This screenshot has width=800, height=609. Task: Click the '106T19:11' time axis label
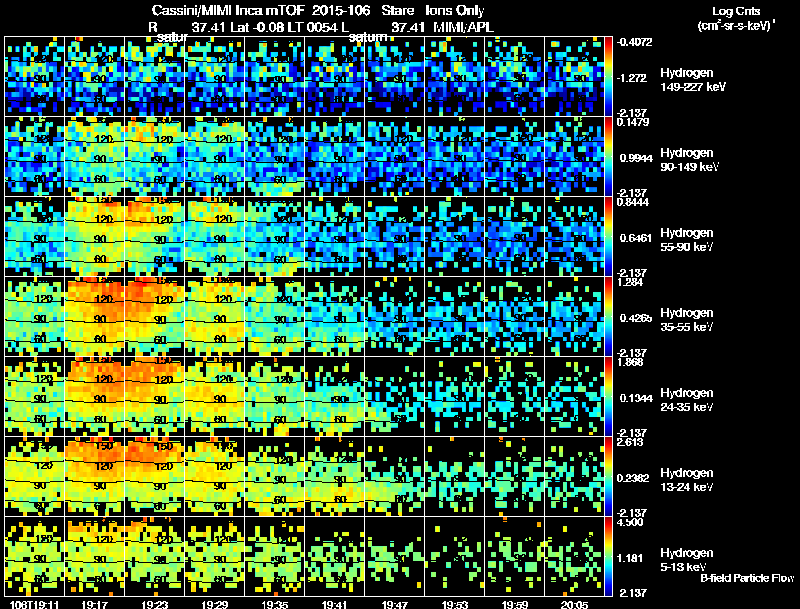[x=34, y=605]
